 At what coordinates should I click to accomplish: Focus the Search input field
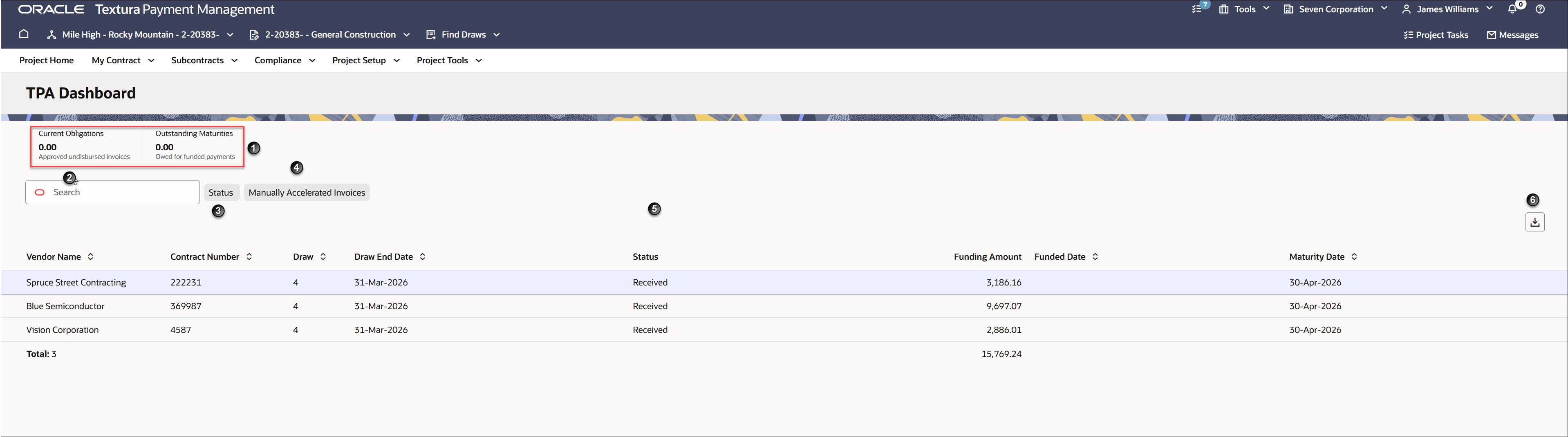coord(112,192)
